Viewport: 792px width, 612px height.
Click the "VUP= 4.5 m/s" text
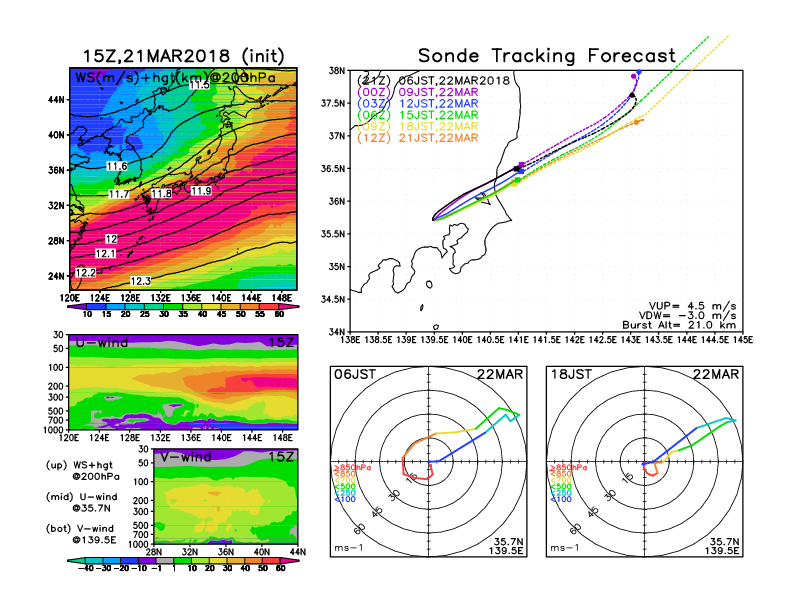tap(692, 306)
